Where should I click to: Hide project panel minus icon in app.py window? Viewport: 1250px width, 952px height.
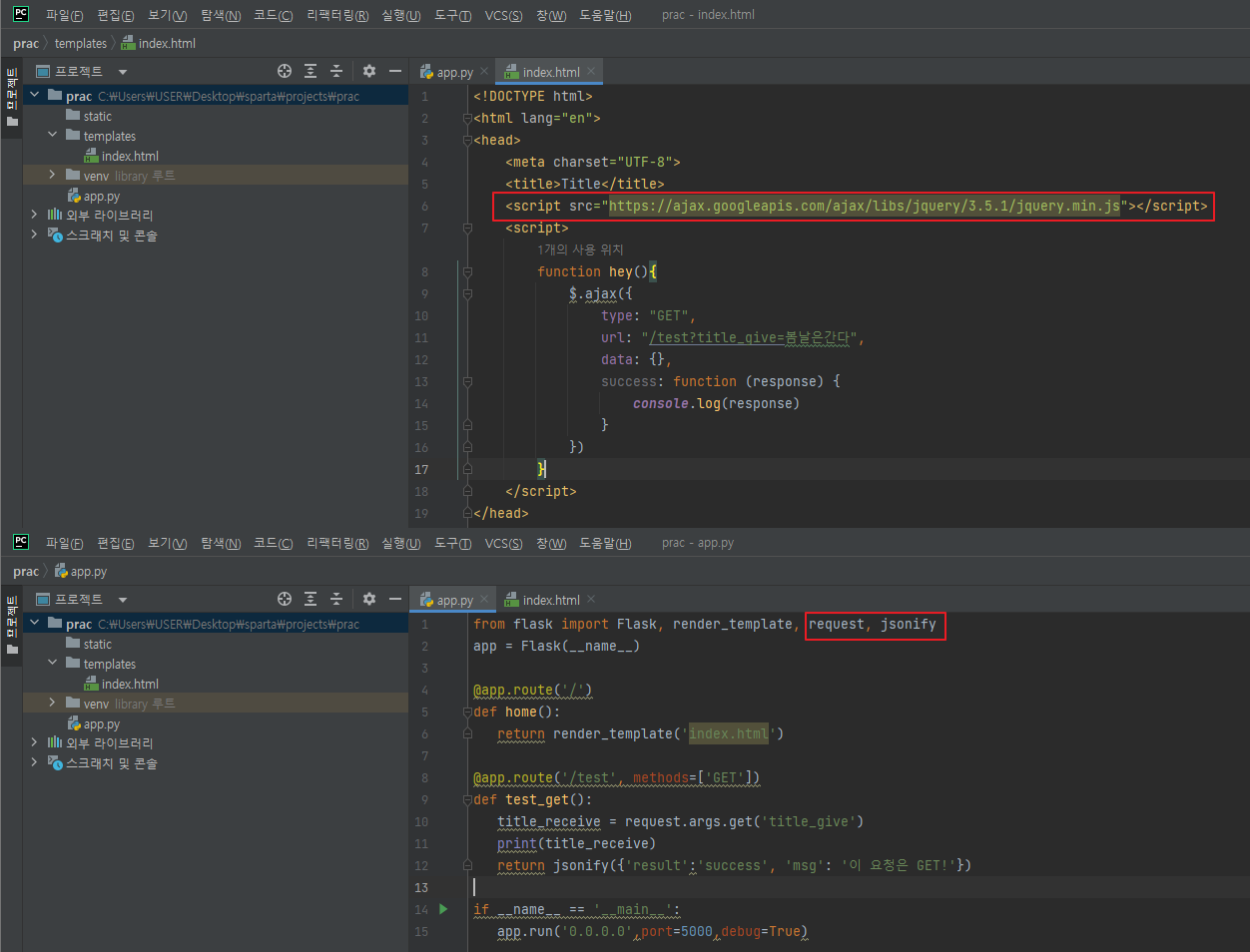point(395,599)
